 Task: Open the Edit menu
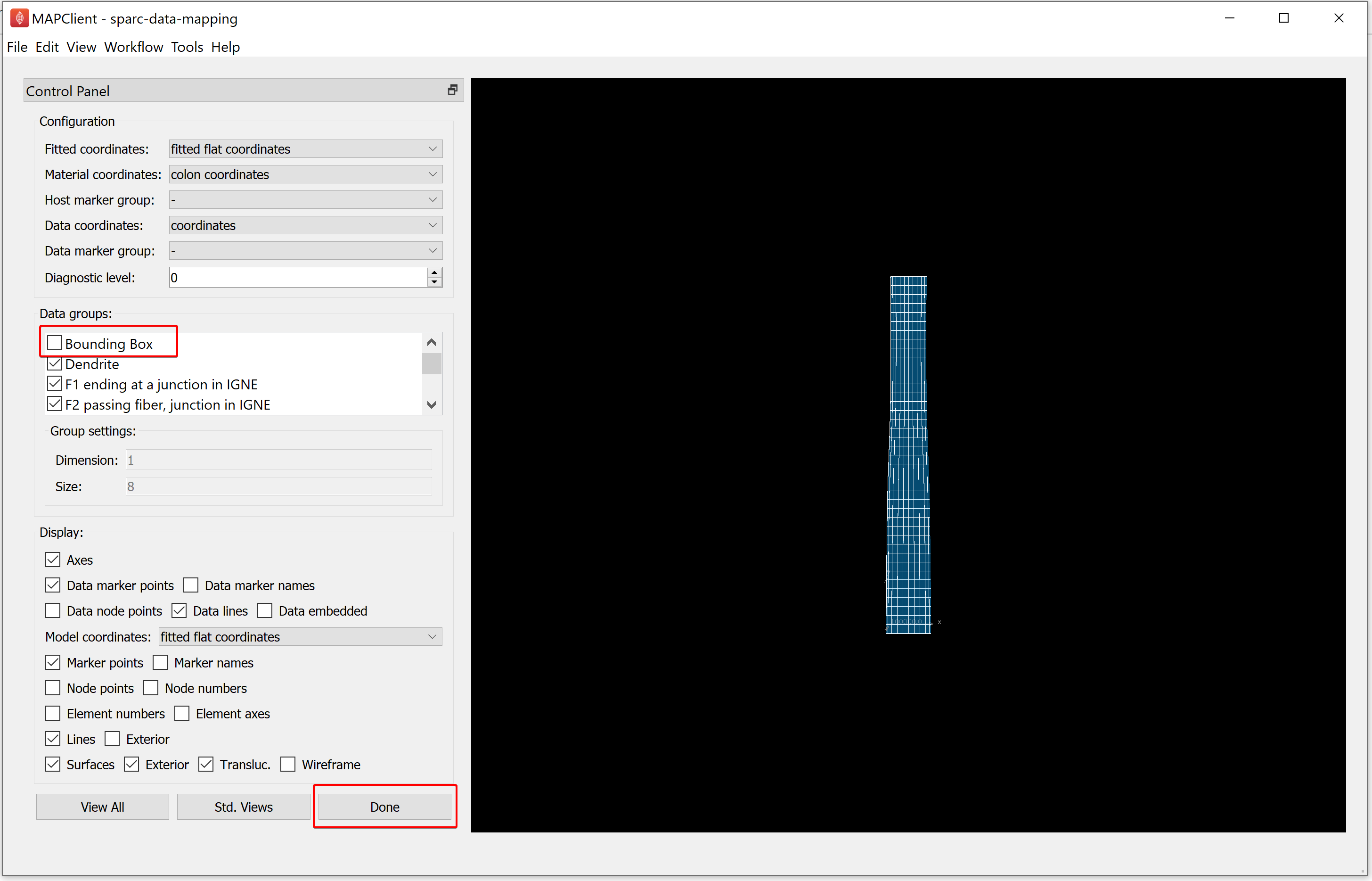47,47
